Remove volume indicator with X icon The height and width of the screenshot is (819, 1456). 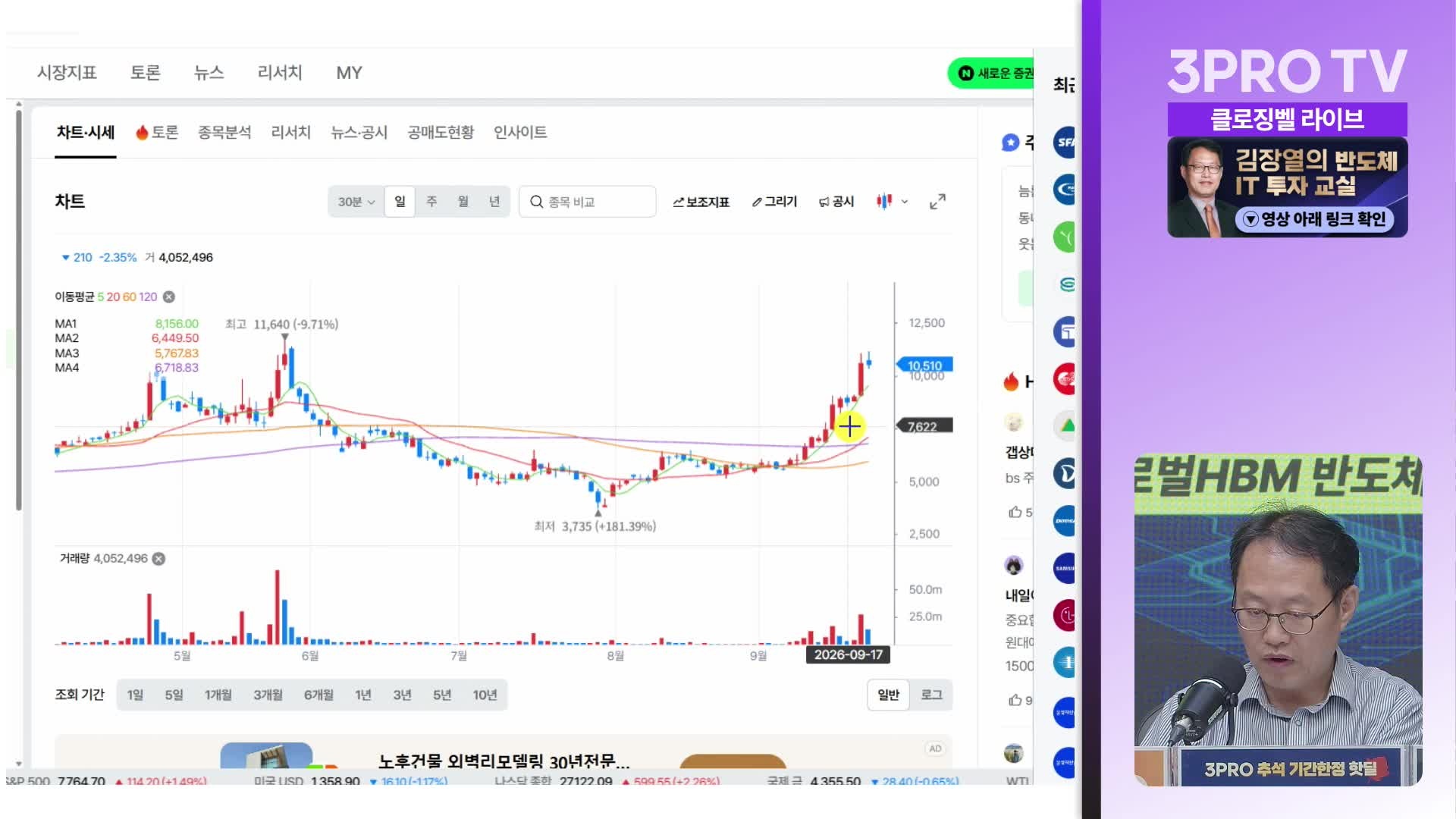click(x=158, y=559)
